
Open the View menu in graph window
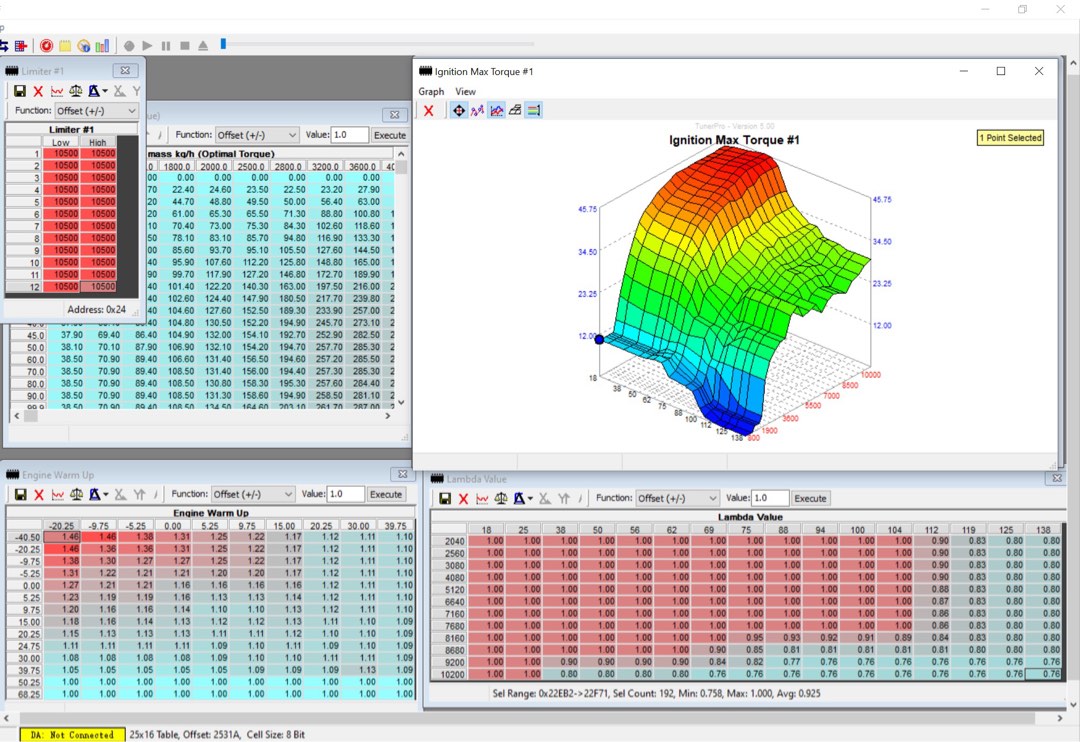coord(465,92)
